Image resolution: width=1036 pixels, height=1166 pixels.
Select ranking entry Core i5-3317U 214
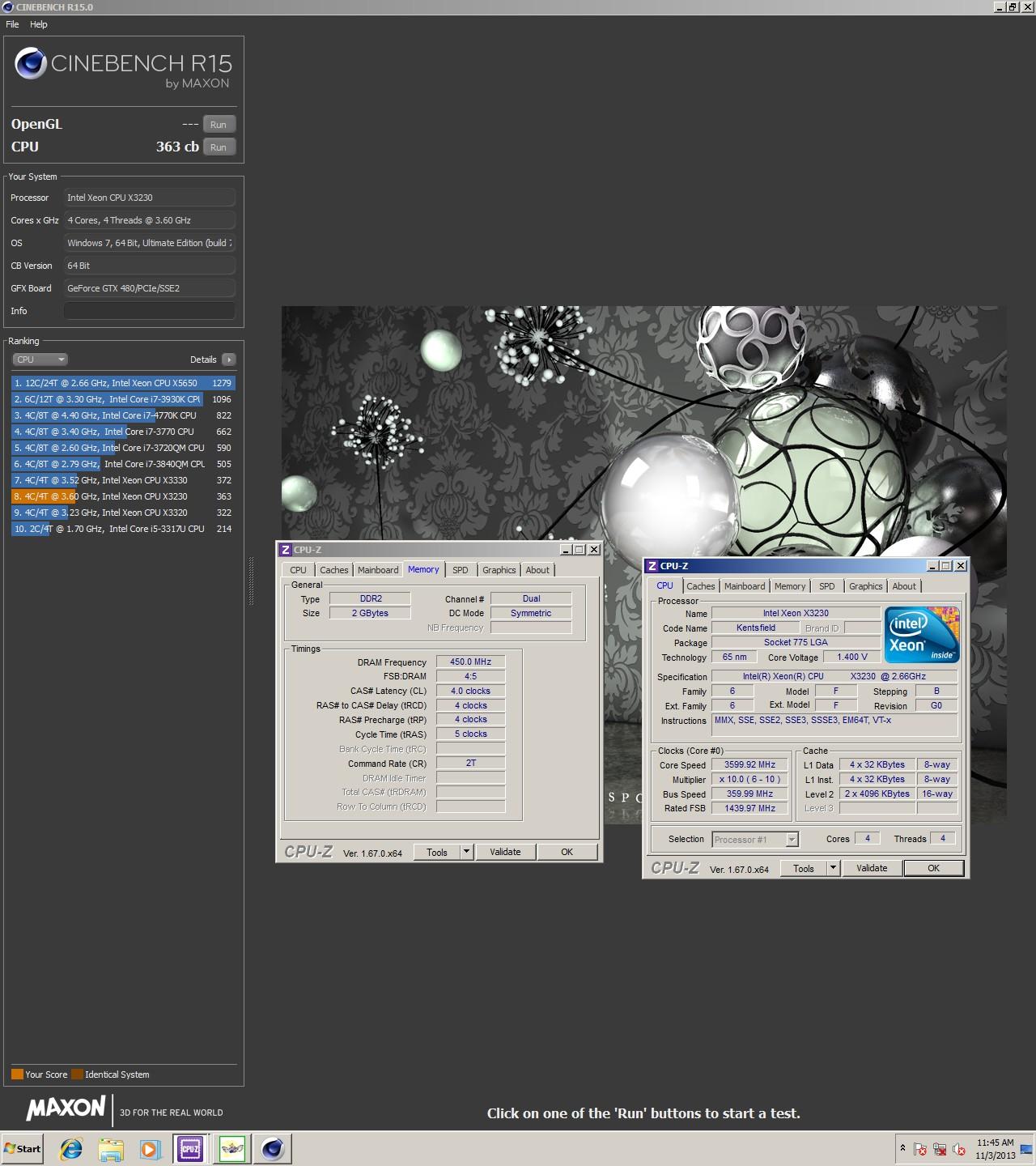click(123, 529)
